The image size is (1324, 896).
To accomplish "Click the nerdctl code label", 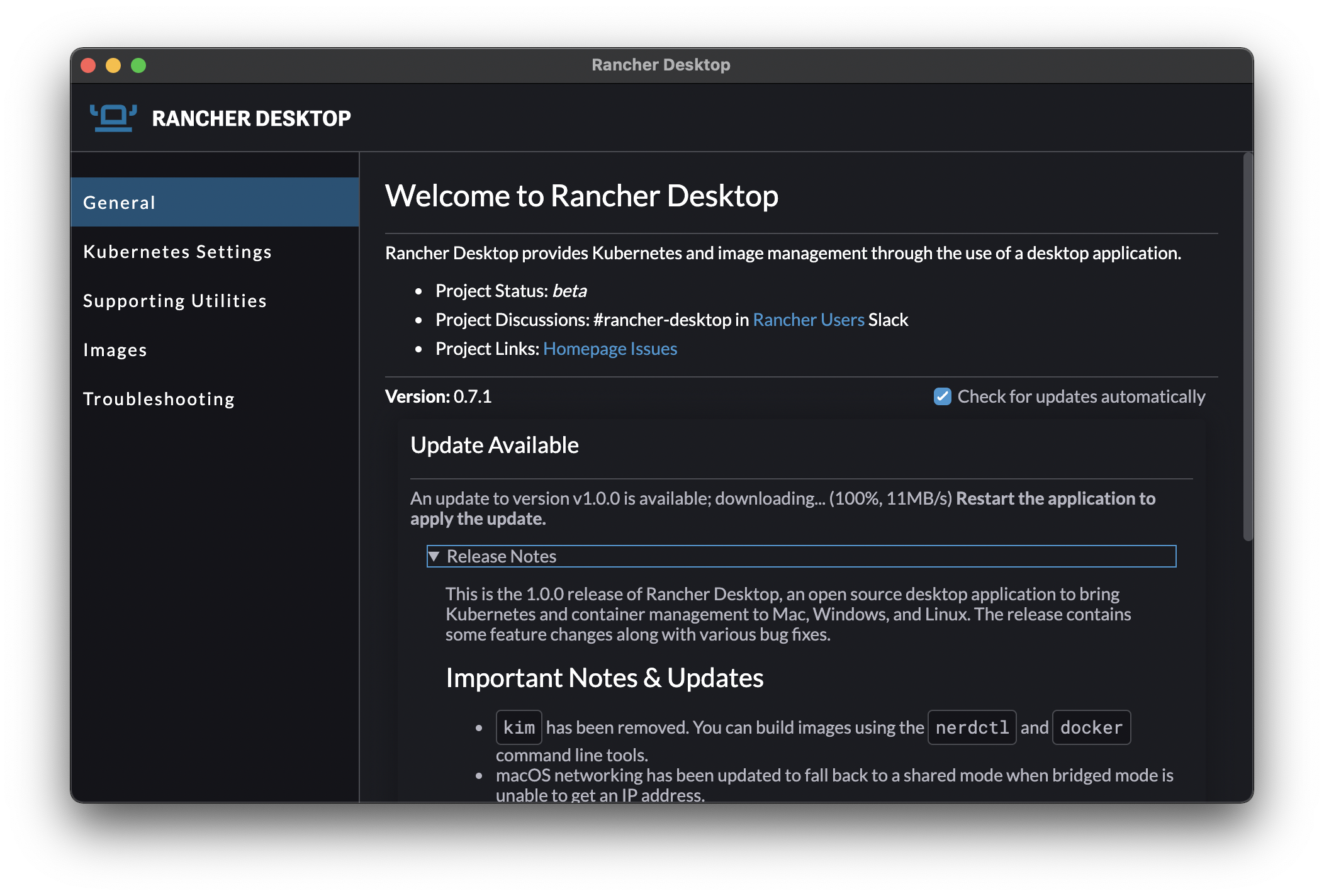I will pos(972,727).
